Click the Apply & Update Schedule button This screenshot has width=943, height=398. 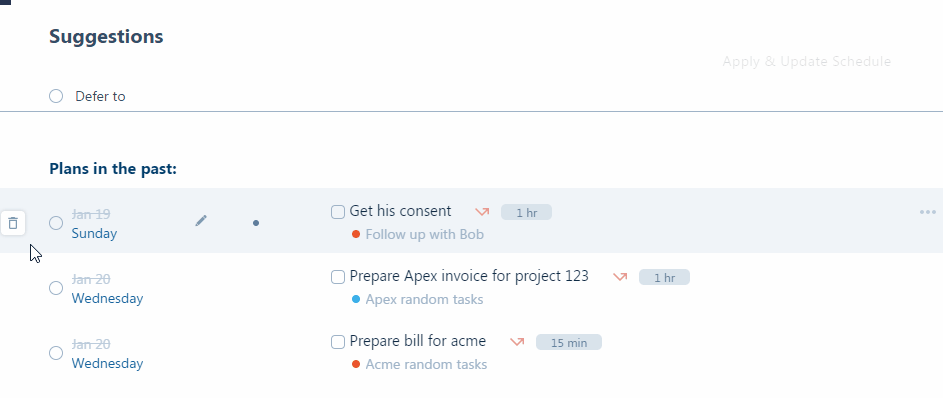pos(806,61)
